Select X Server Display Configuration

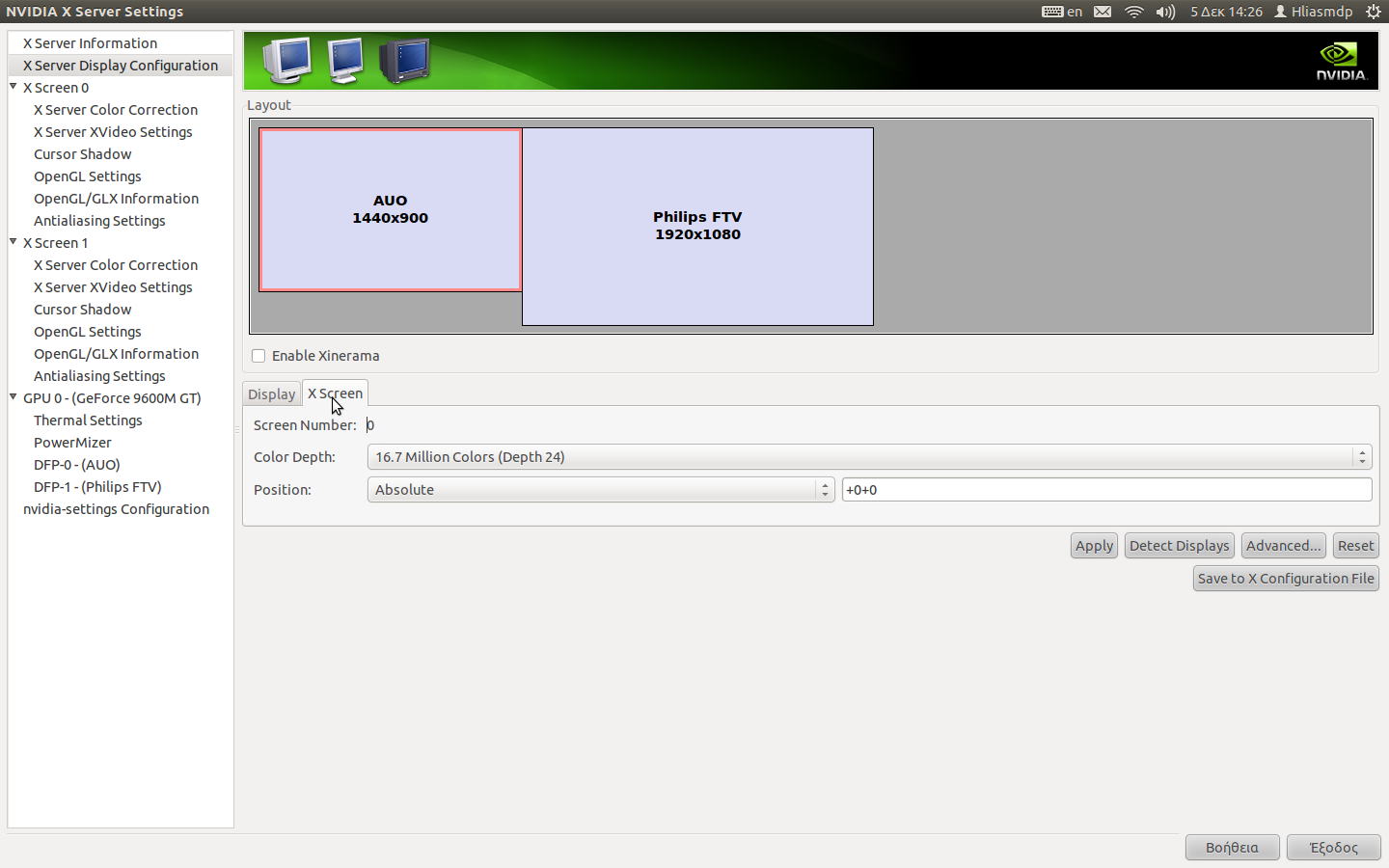pos(121,66)
